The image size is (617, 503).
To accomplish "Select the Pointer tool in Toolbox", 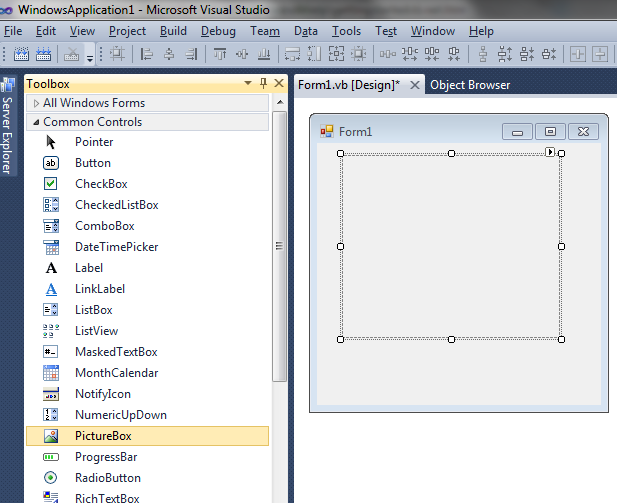I will click(93, 142).
